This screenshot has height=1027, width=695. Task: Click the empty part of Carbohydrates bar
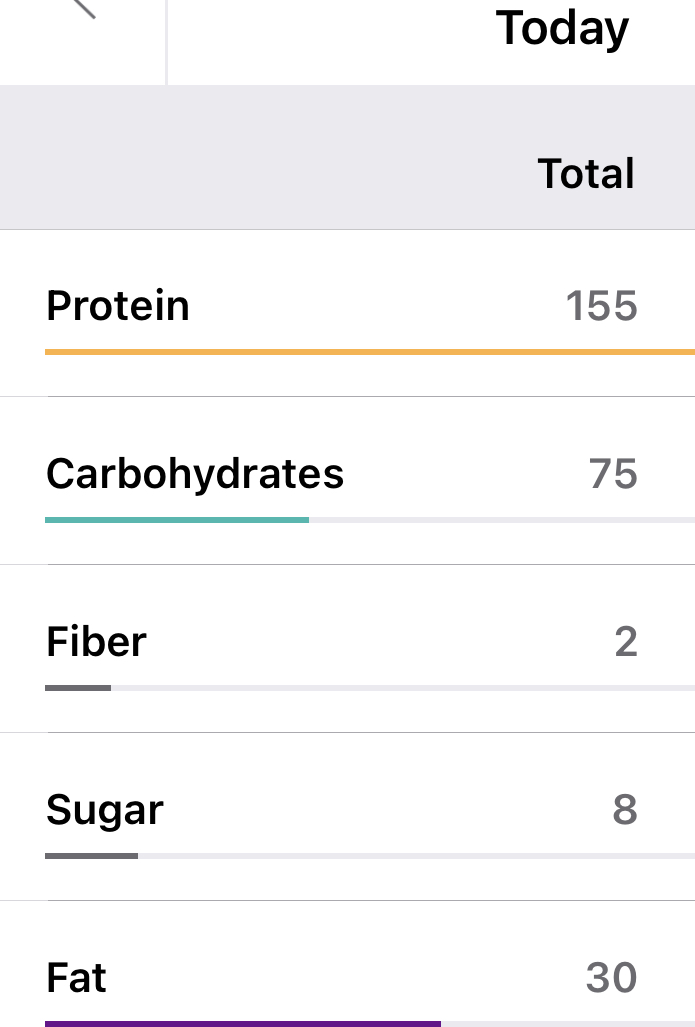(x=502, y=520)
